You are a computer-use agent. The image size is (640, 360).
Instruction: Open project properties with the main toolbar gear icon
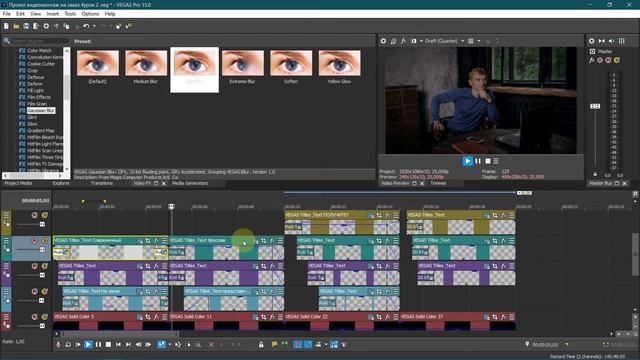(x=46, y=26)
